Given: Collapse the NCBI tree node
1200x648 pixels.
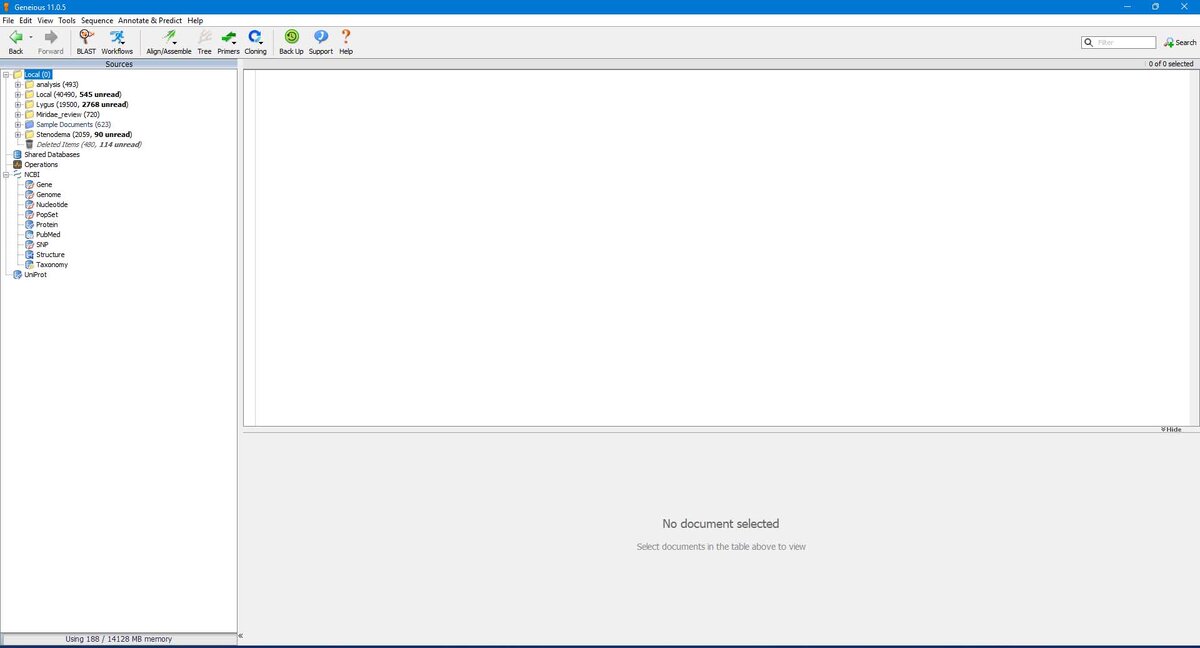Looking at the screenshot, I should [x=6, y=175].
